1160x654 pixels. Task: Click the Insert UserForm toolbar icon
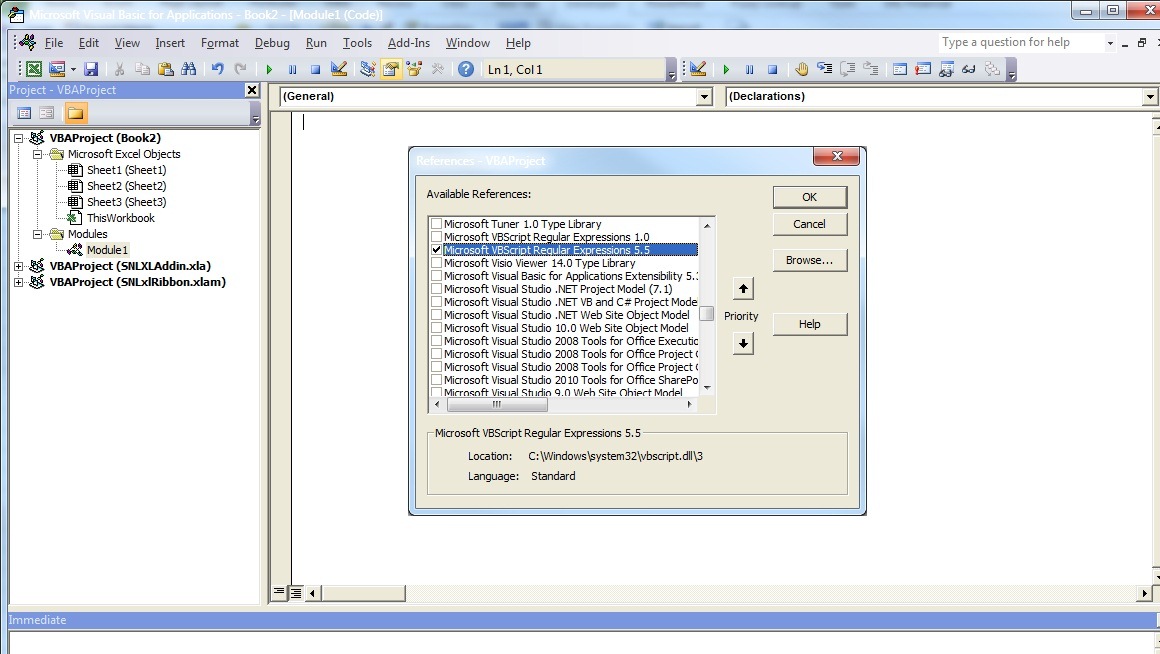[x=56, y=70]
